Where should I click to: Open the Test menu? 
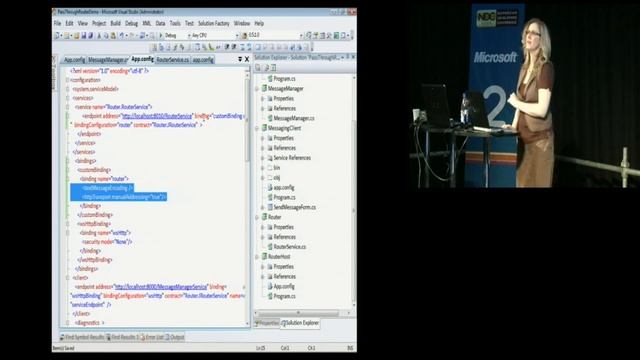point(189,24)
